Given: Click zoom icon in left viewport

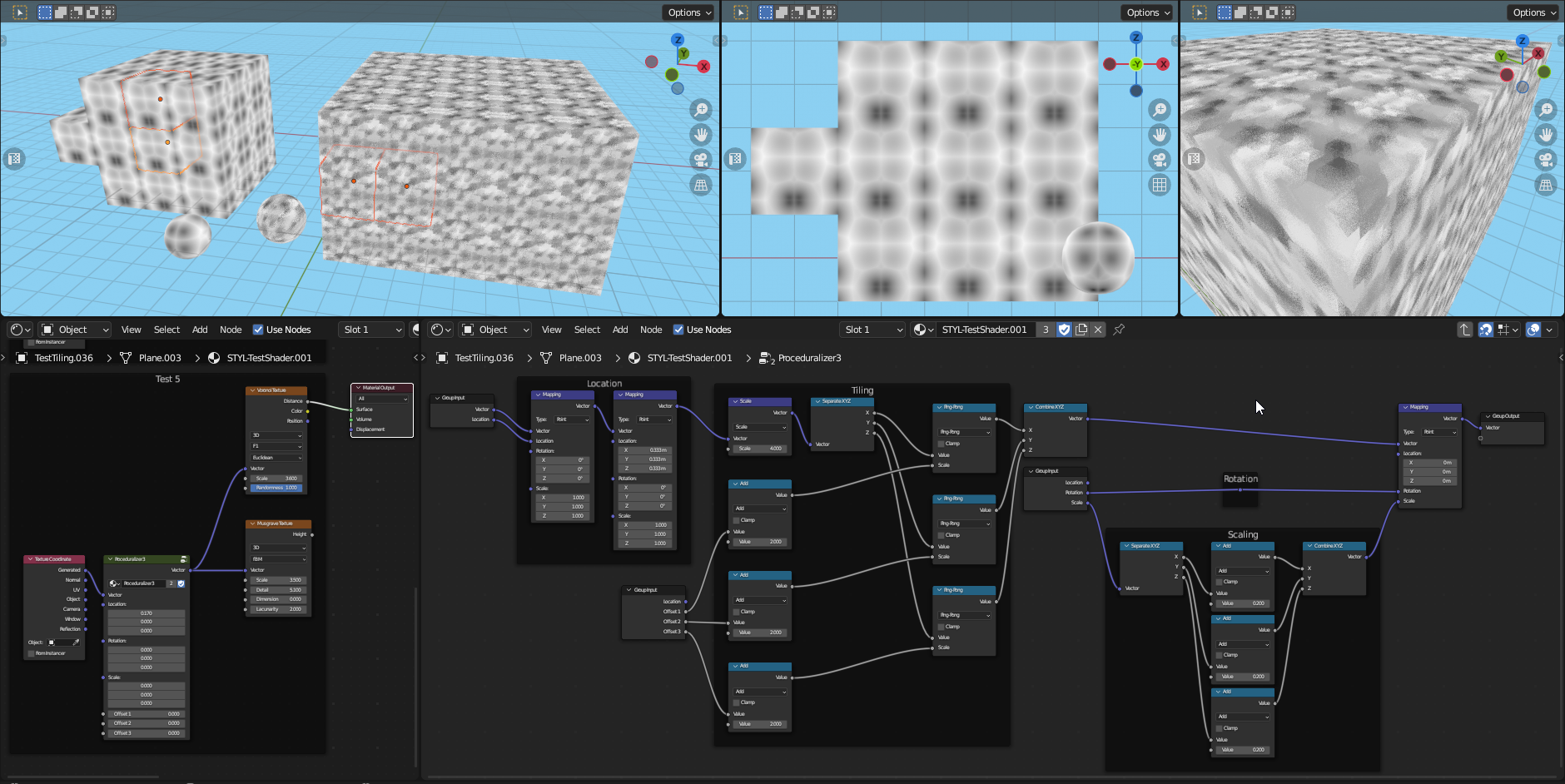Looking at the screenshot, I should click(x=701, y=110).
